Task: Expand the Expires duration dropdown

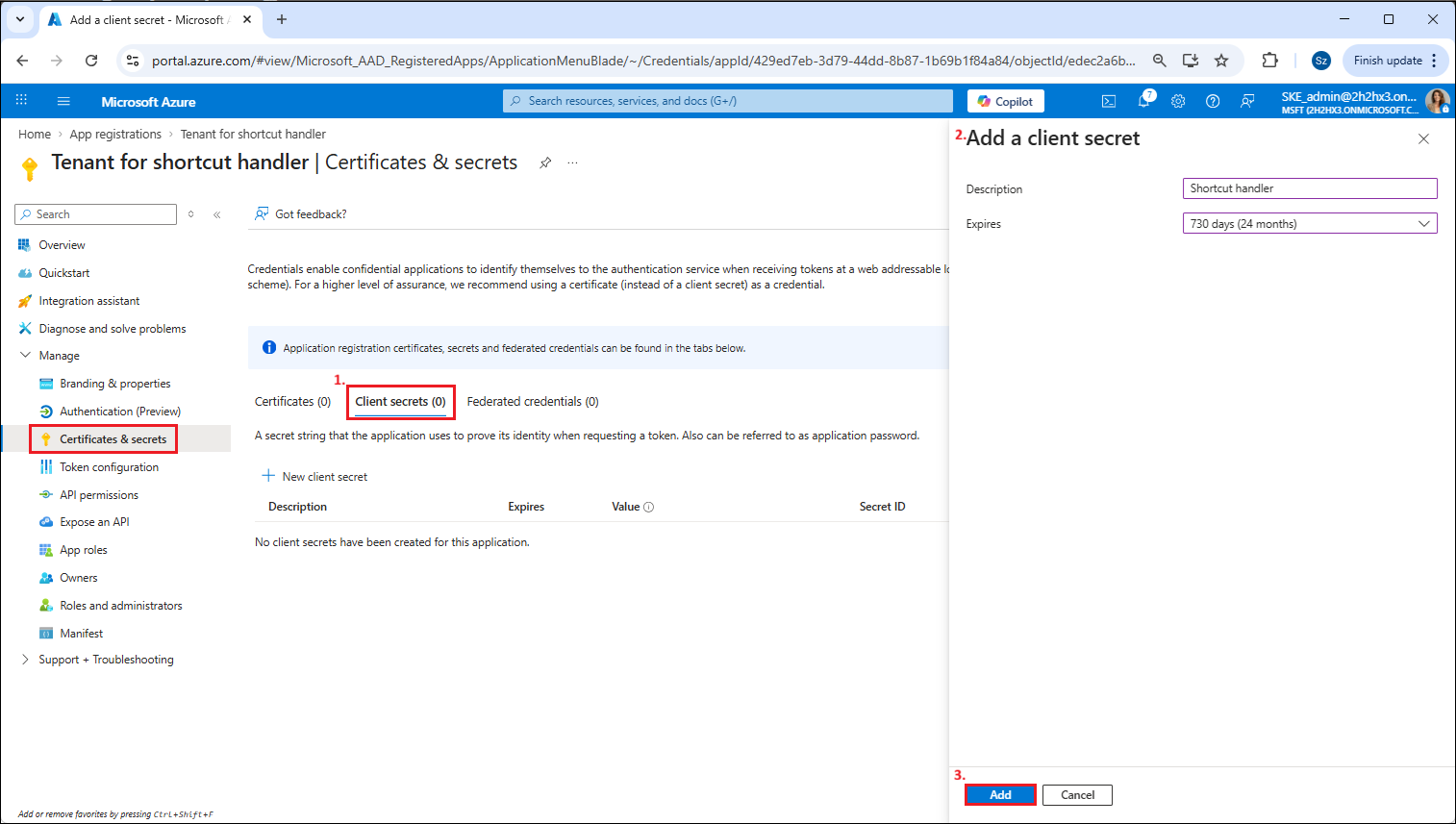Action: (1309, 223)
